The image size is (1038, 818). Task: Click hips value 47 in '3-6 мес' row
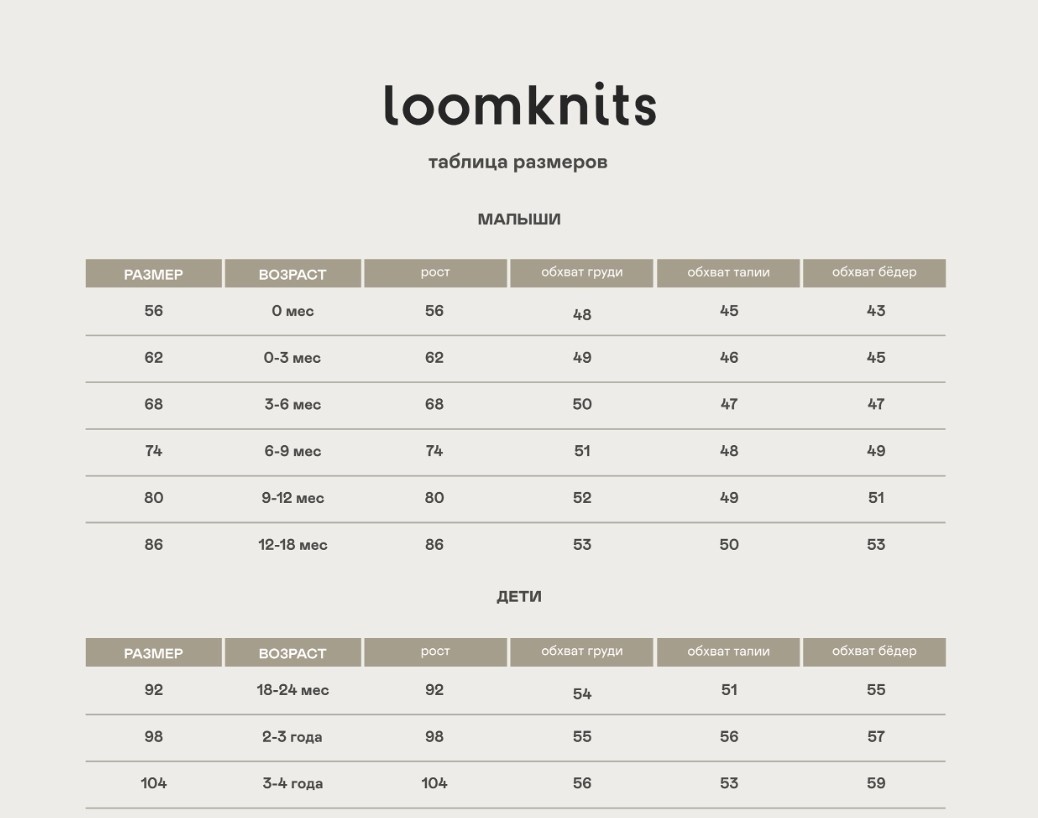[876, 404]
